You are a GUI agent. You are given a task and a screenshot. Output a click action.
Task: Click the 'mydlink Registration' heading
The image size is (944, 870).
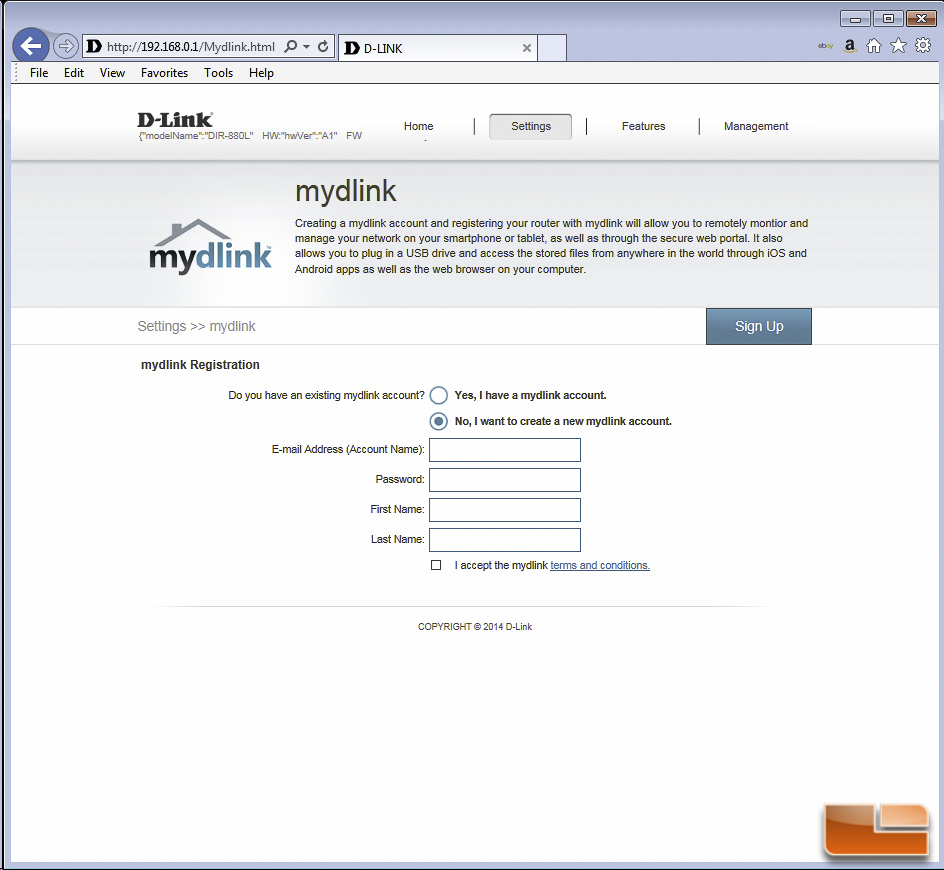[x=200, y=365]
